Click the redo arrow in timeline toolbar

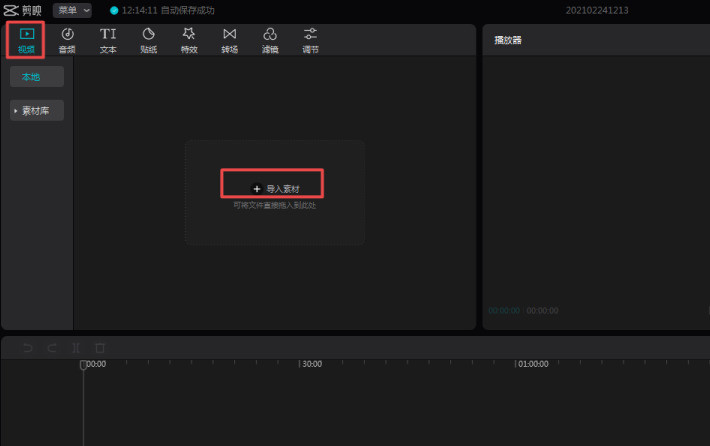coord(52,348)
